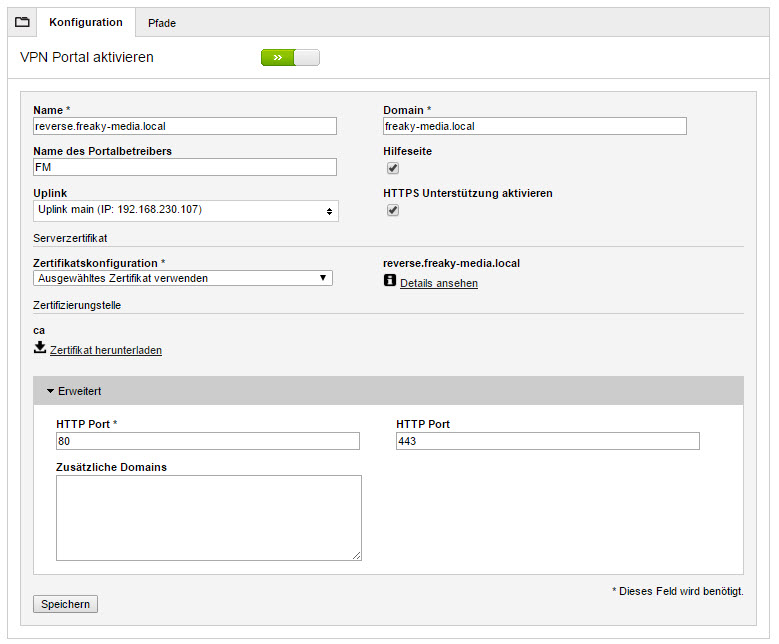Screen dimensions: 779x644
Task: Open the Zertifikatskonfiguration dropdown
Action: pos(183,278)
